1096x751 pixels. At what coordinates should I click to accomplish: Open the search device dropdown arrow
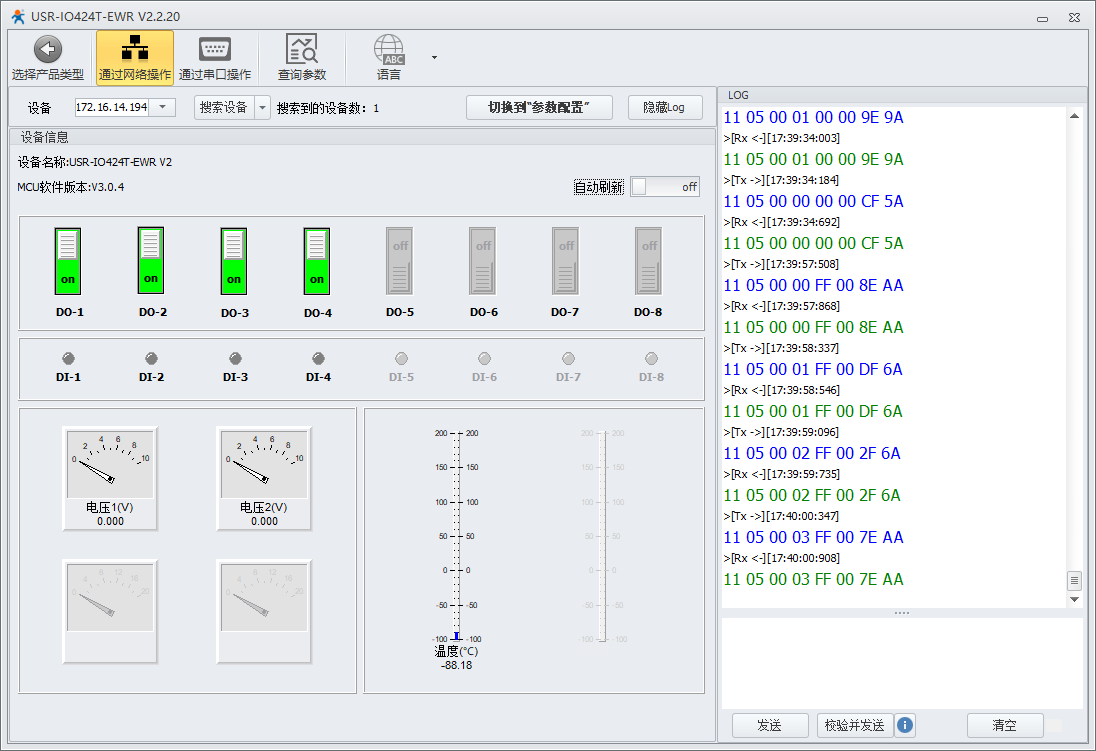263,108
